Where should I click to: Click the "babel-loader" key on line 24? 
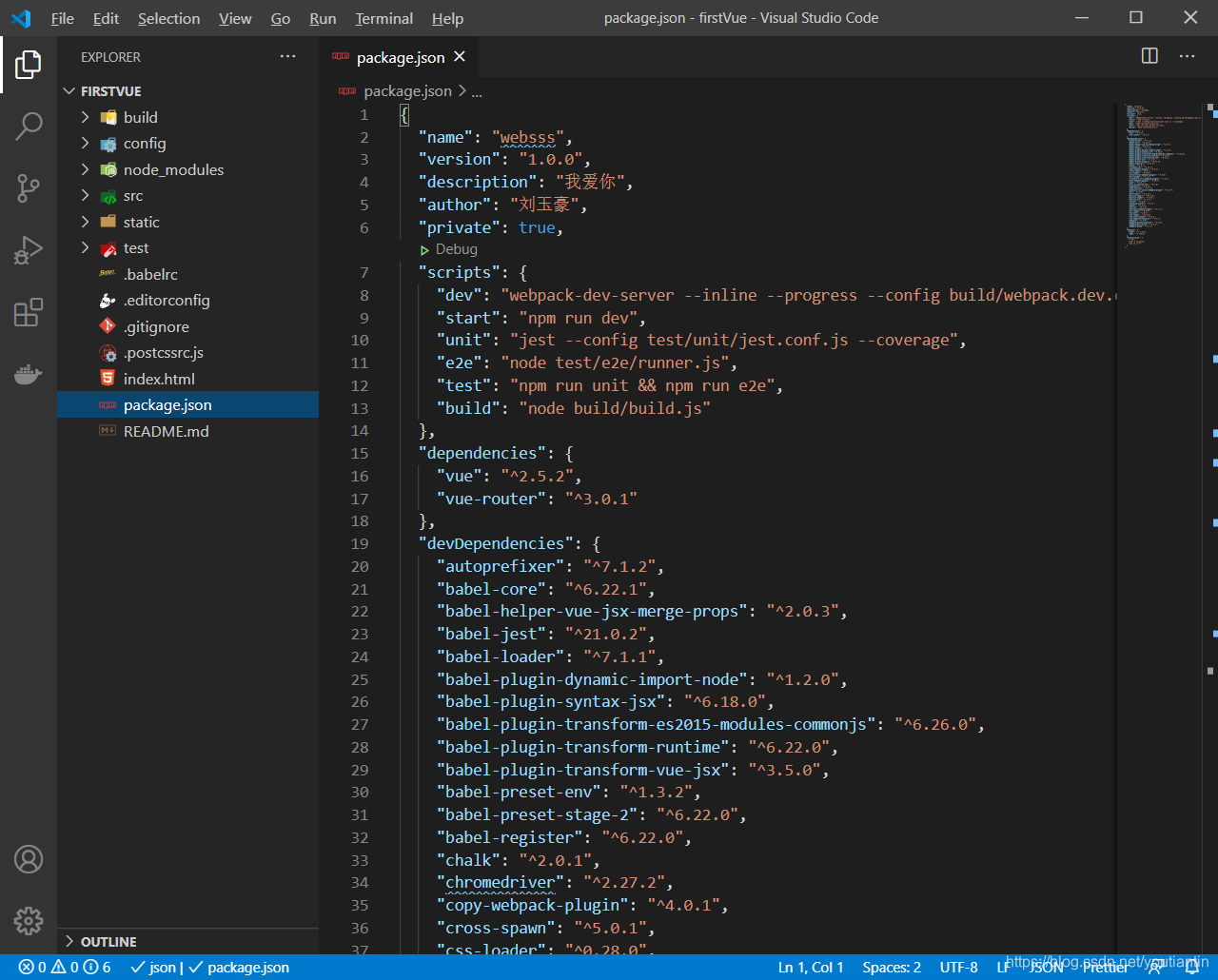[x=500, y=657]
